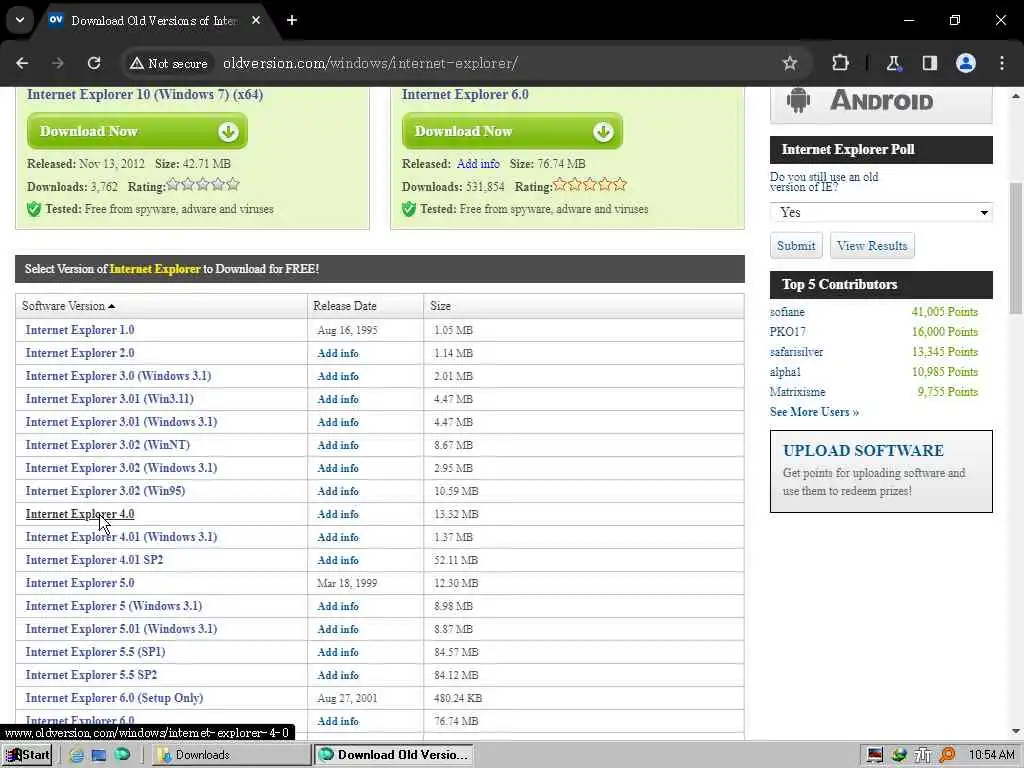Click the Android platform banner
Screen dimensions: 1024x768
(x=881, y=103)
